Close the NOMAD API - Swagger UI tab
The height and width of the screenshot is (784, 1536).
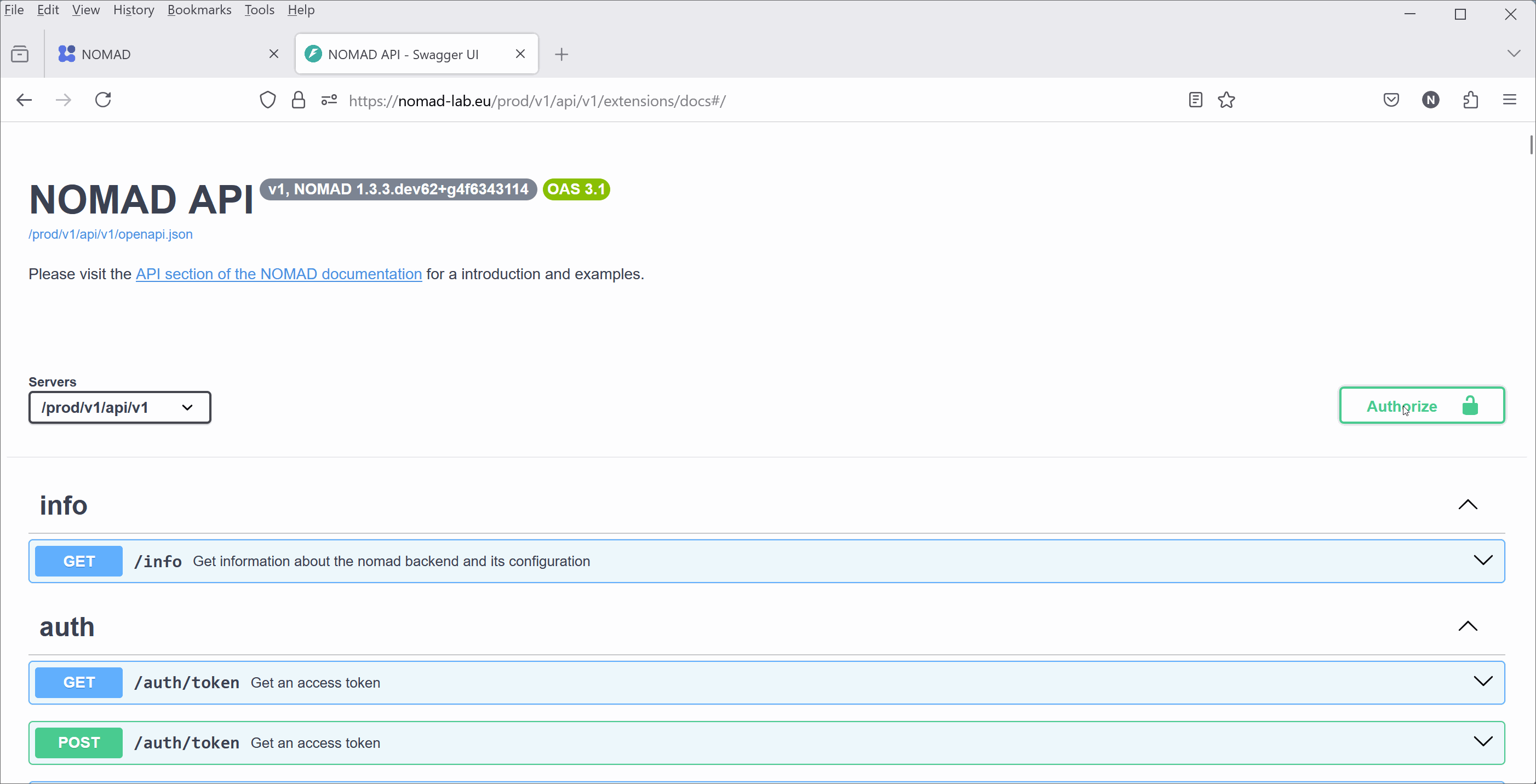pos(520,54)
